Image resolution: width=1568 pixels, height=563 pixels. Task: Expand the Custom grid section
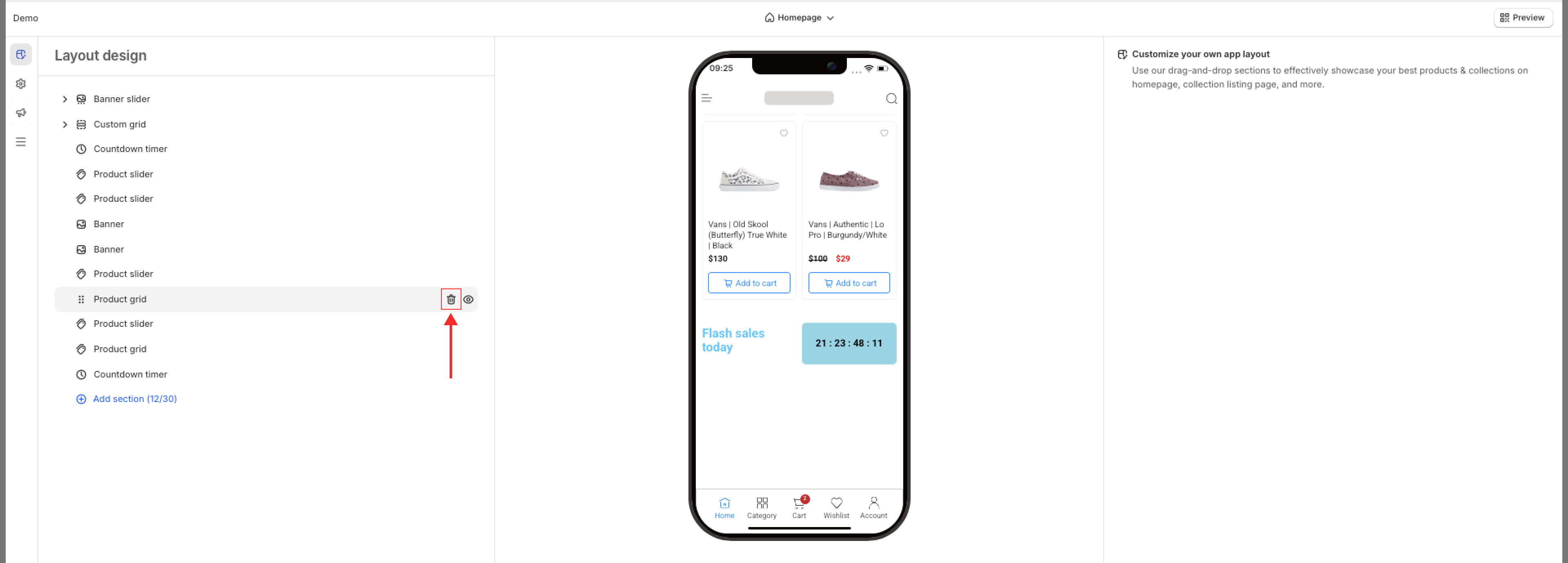click(x=65, y=124)
